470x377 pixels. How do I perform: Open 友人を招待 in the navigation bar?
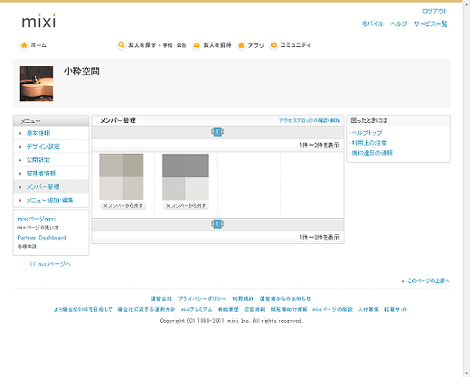pyautogui.click(x=217, y=45)
